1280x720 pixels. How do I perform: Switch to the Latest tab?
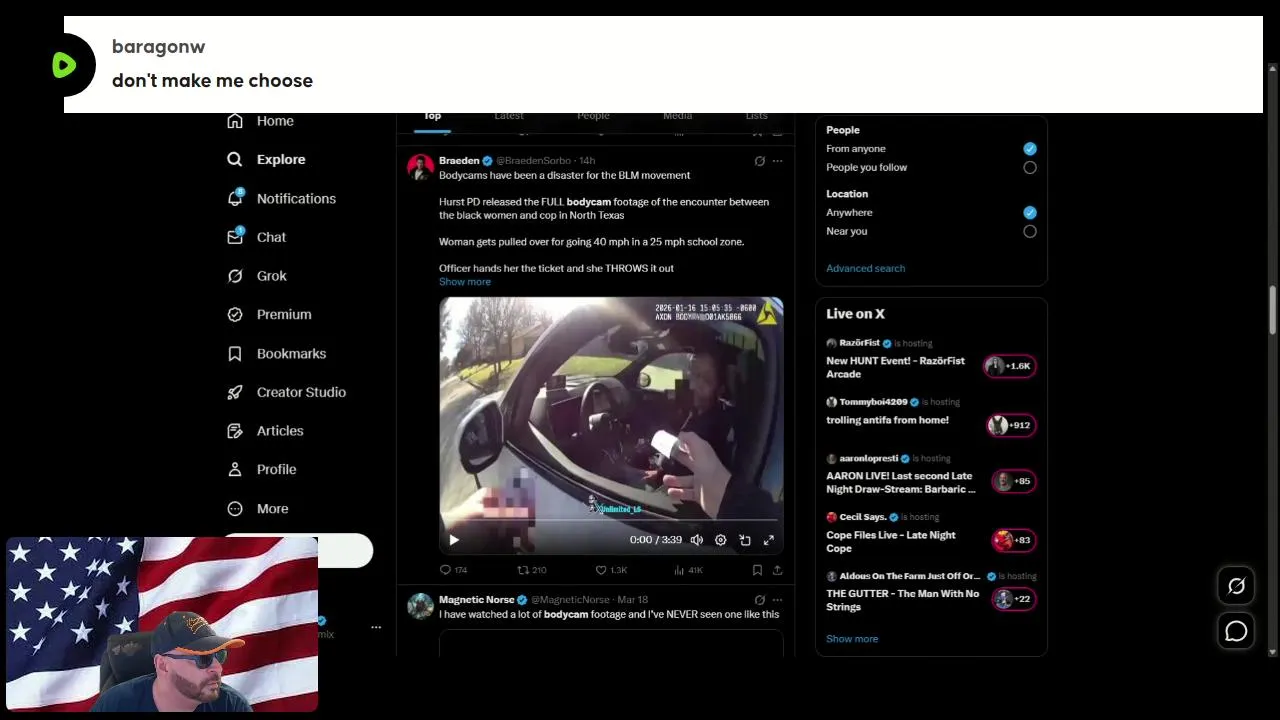click(x=509, y=116)
